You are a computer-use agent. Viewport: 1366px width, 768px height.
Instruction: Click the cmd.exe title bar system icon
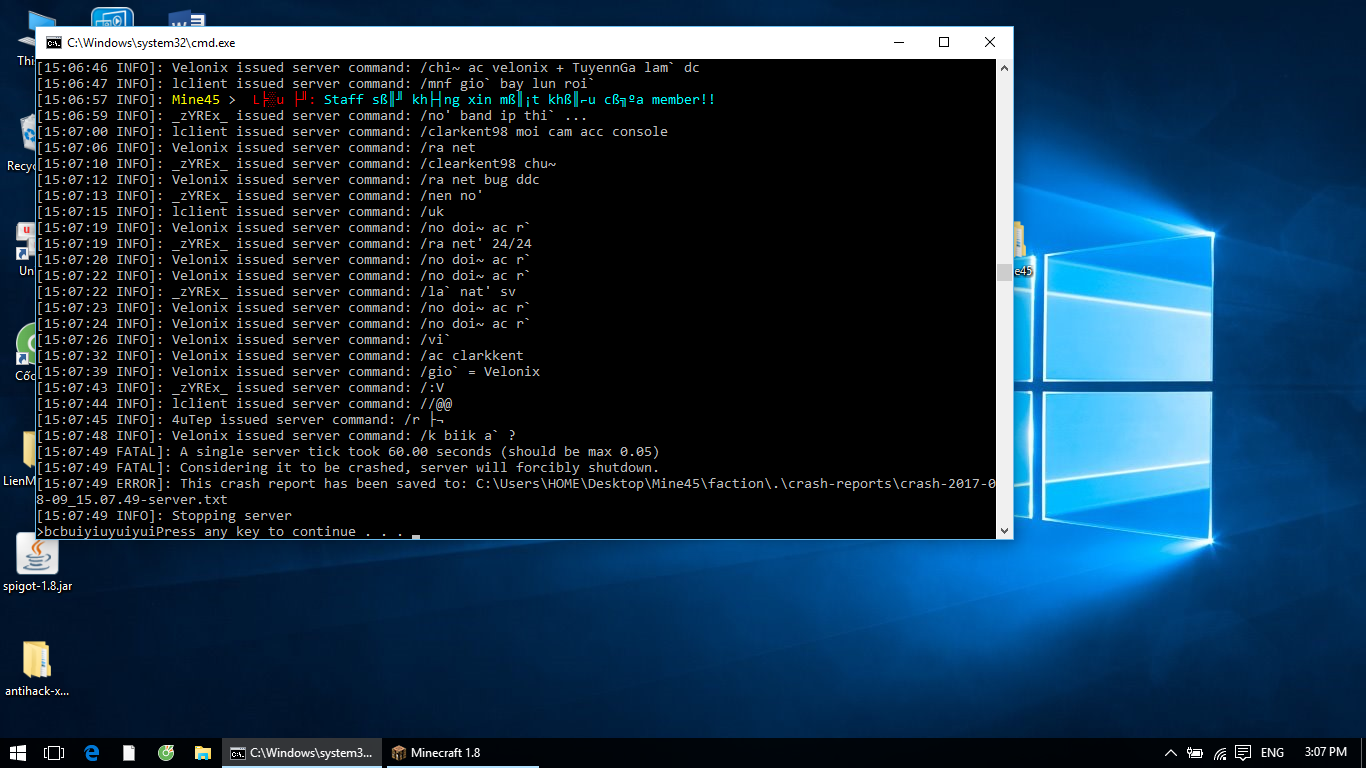pyautogui.click(x=53, y=43)
